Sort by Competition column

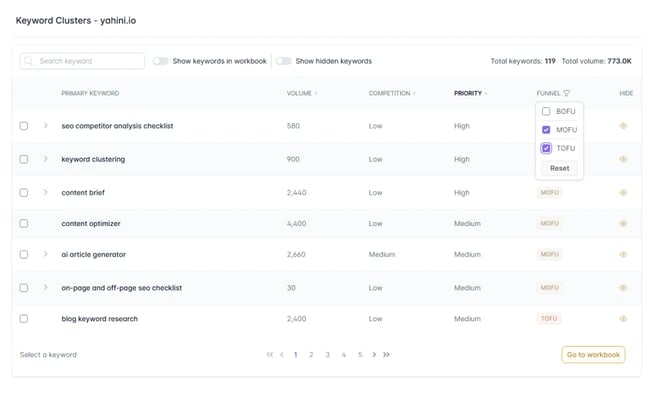(x=392, y=93)
